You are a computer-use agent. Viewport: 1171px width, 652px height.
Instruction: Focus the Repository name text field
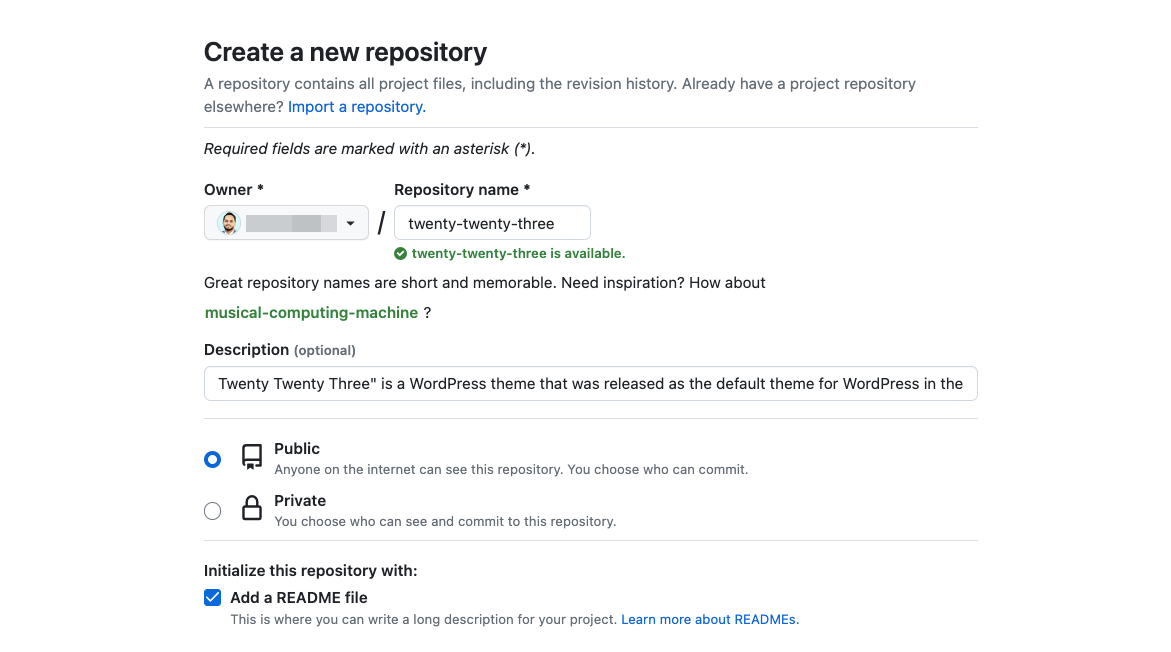[492, 223]
